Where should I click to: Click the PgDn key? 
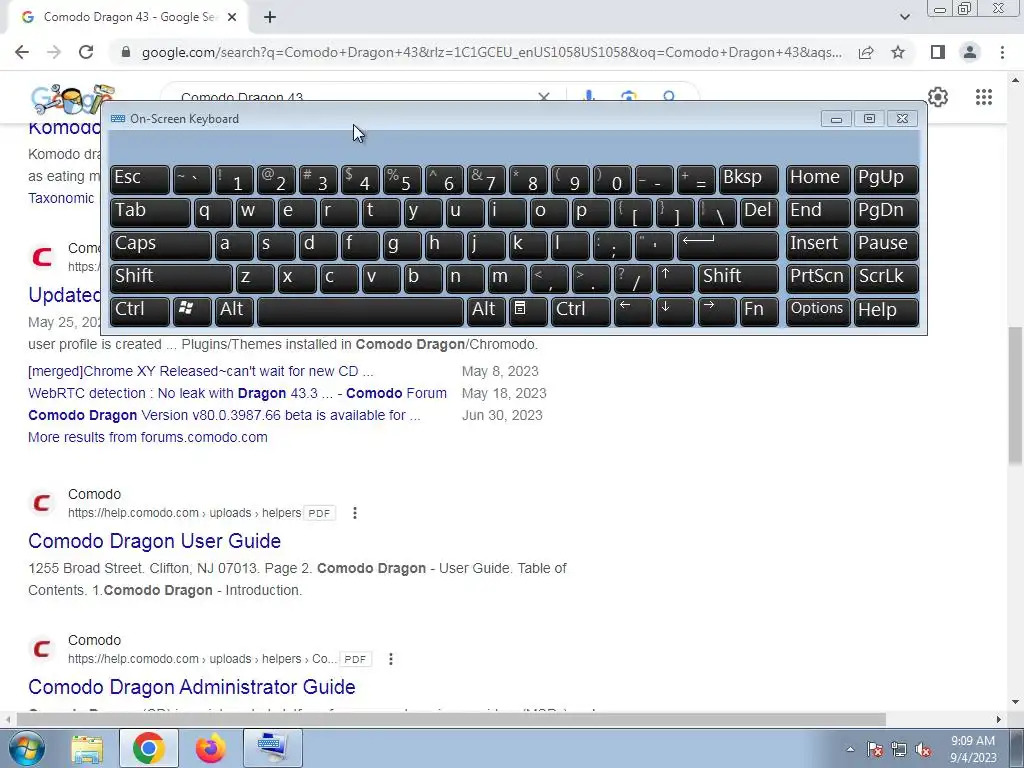(x=886, y=213)
